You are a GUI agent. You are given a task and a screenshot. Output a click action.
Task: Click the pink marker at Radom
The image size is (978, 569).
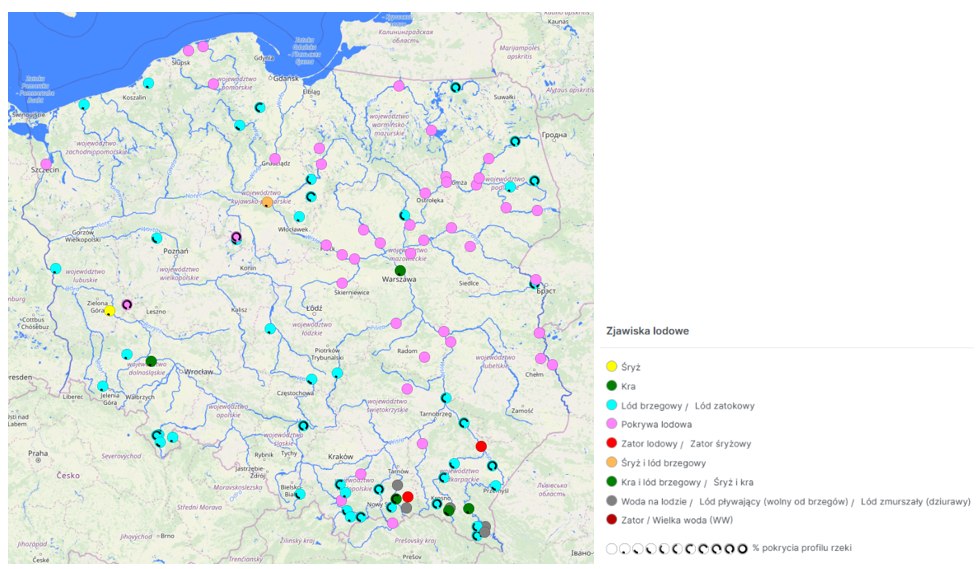click(424, 356)
